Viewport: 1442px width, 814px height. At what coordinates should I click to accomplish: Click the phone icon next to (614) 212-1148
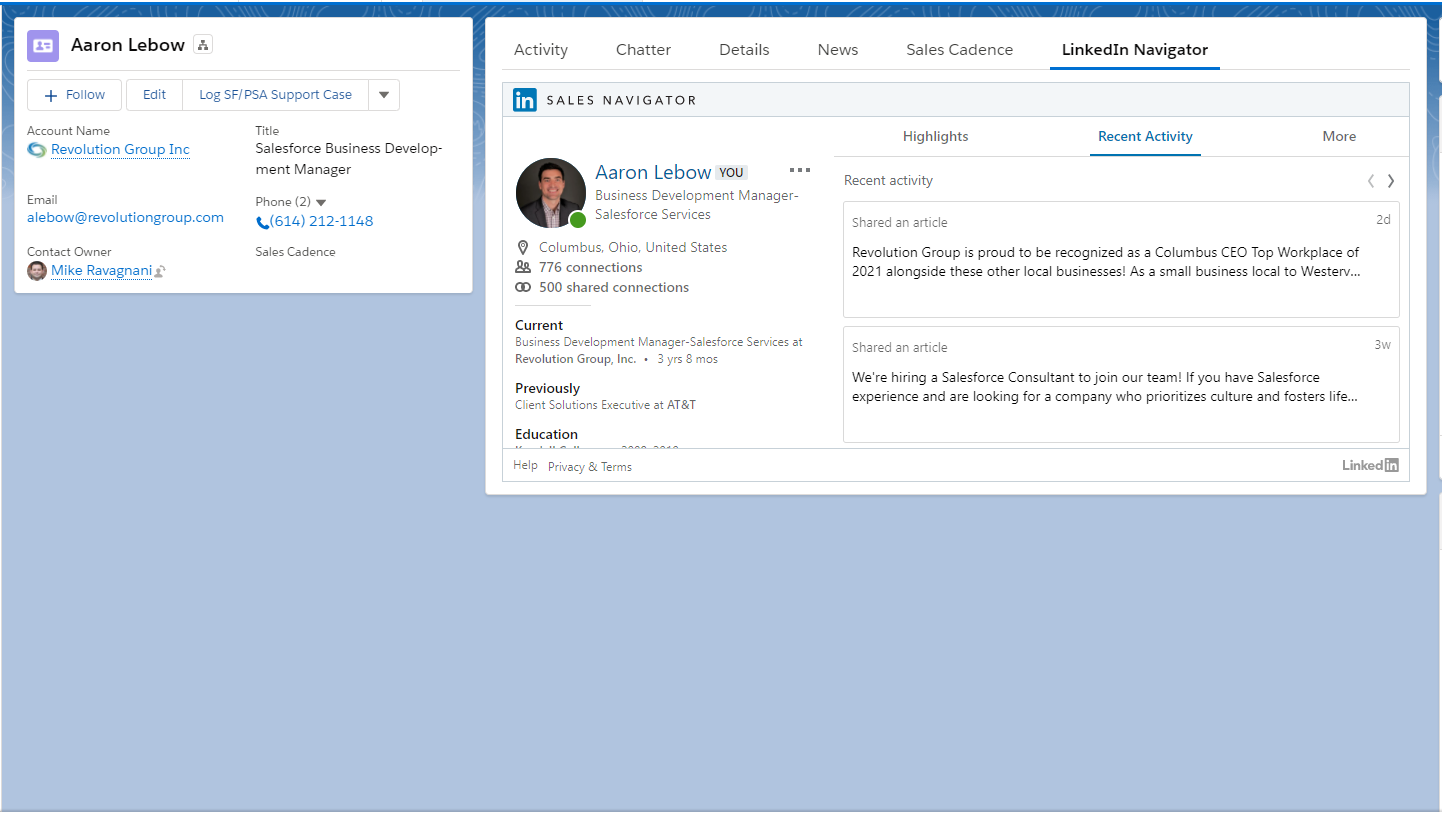point(262,222)
